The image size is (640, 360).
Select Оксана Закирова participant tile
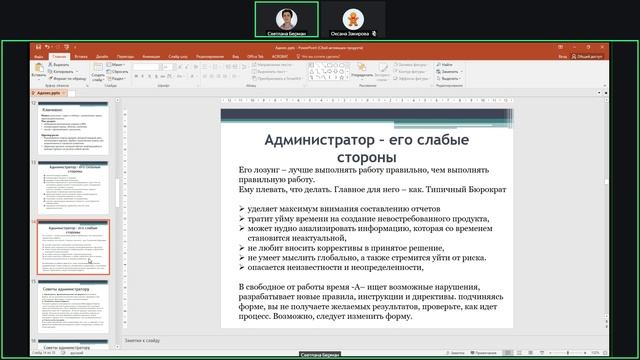click(x=353, y=20)
